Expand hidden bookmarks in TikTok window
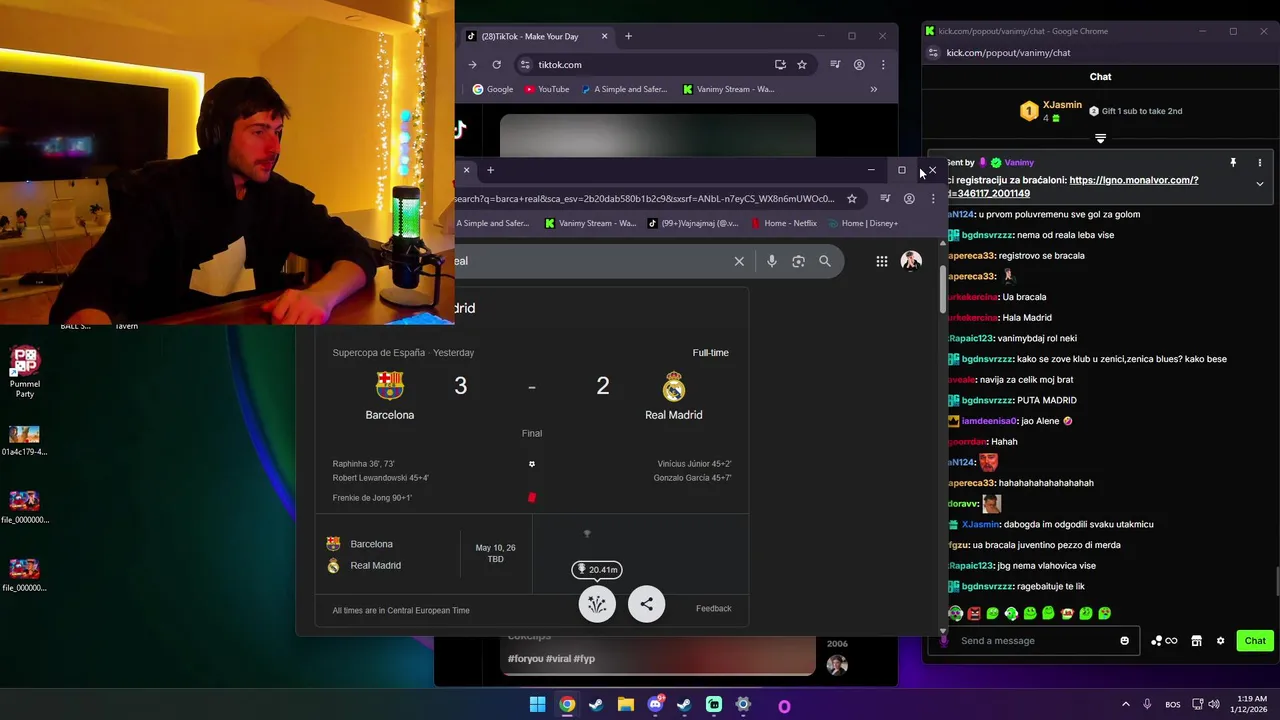 873,89
